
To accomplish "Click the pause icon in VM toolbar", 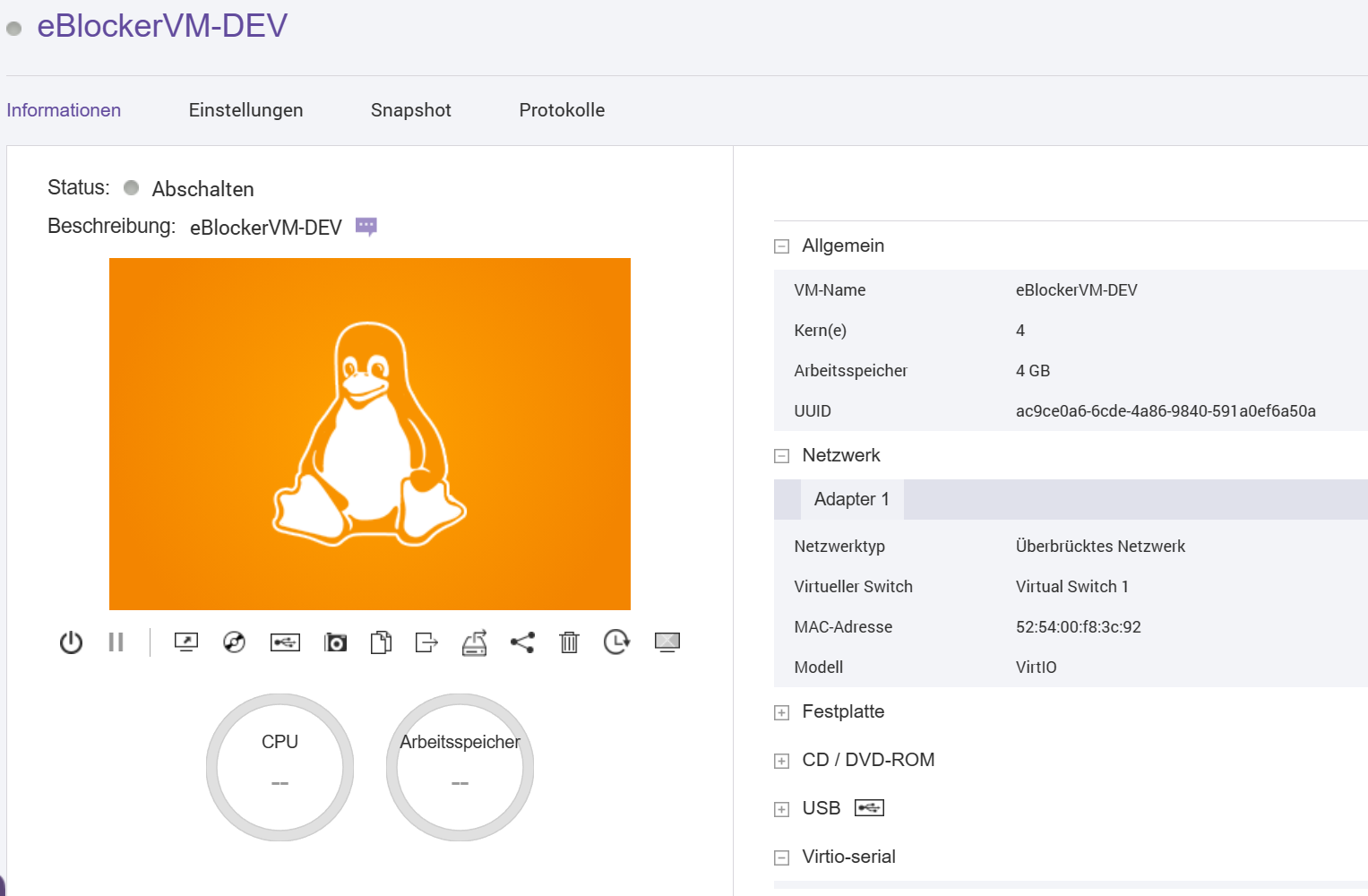I will pos(116,642).
